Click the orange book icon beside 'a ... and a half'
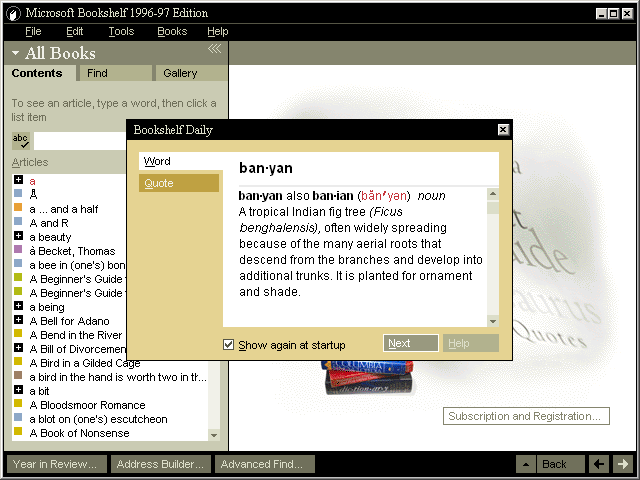640x480 pixels. click(x=18, y=207)
